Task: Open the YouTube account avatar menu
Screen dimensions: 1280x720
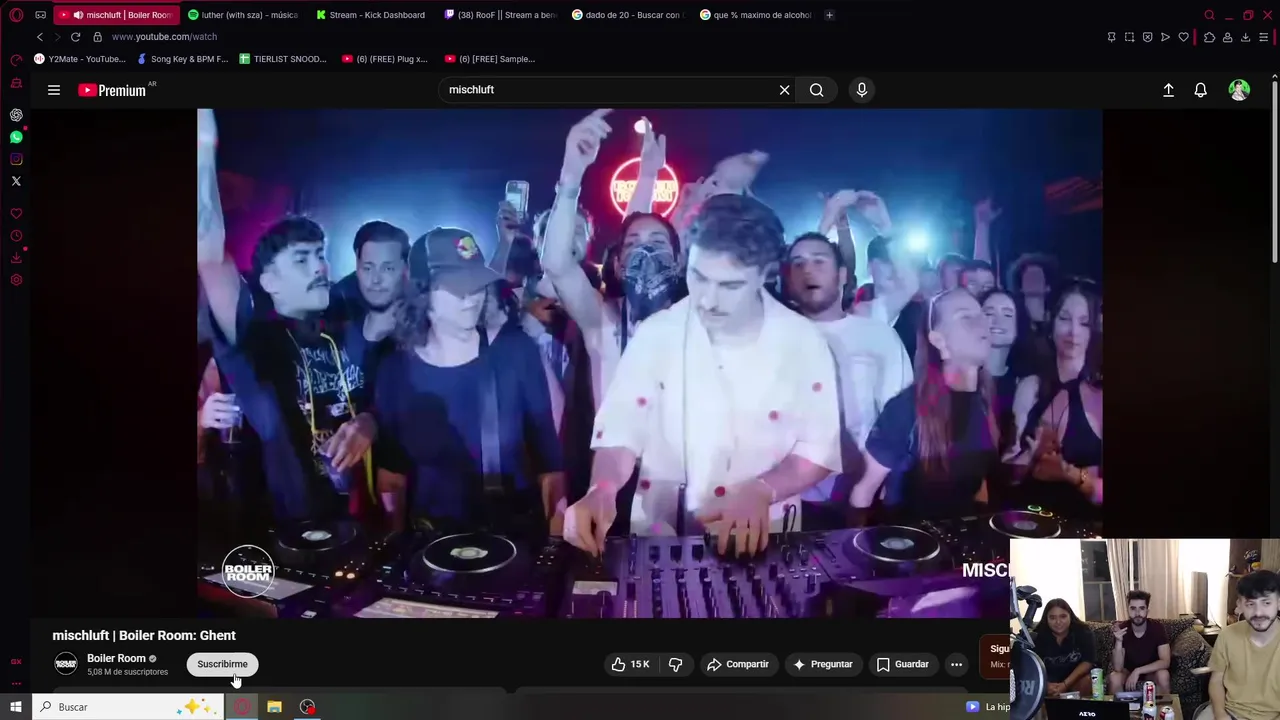Action: pyautogui.click(x=1239, y=90)
